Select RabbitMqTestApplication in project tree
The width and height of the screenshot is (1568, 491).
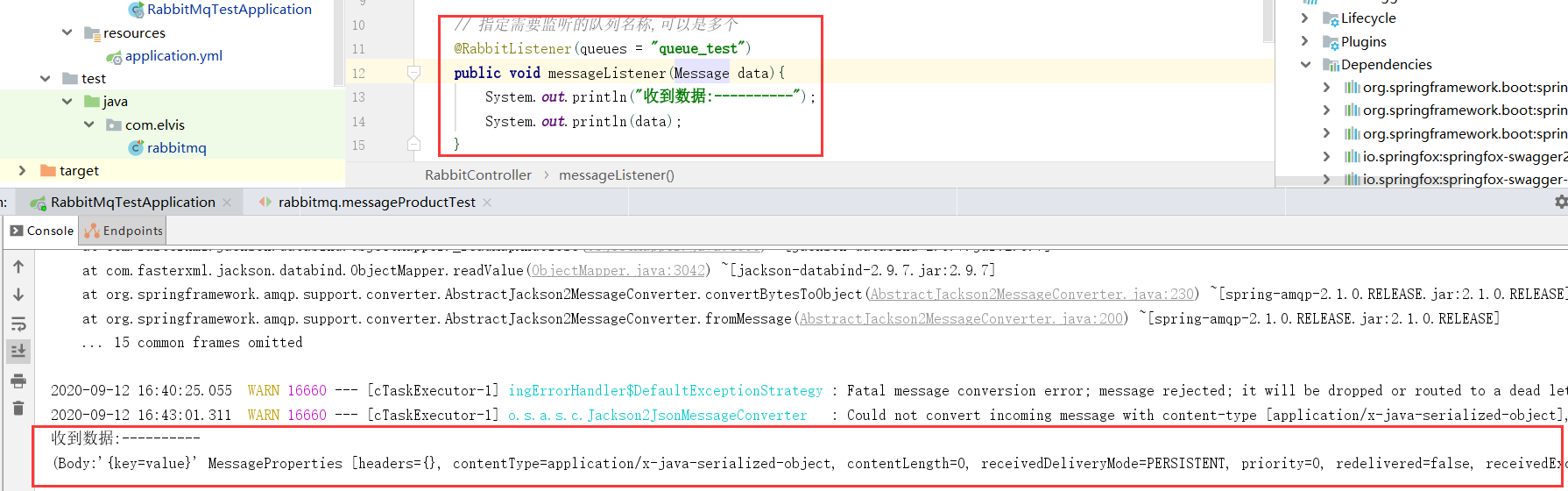(x=230, y=10)
